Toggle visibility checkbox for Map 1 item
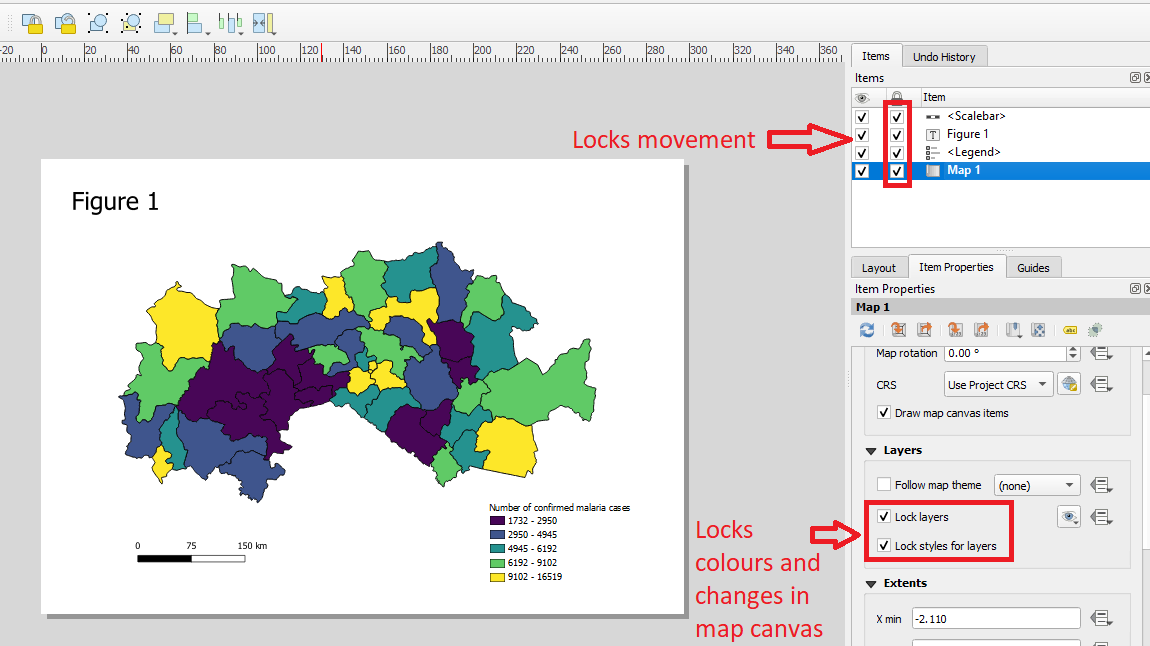This screenshot has height=646, width=1150. [x=862, y=171]
